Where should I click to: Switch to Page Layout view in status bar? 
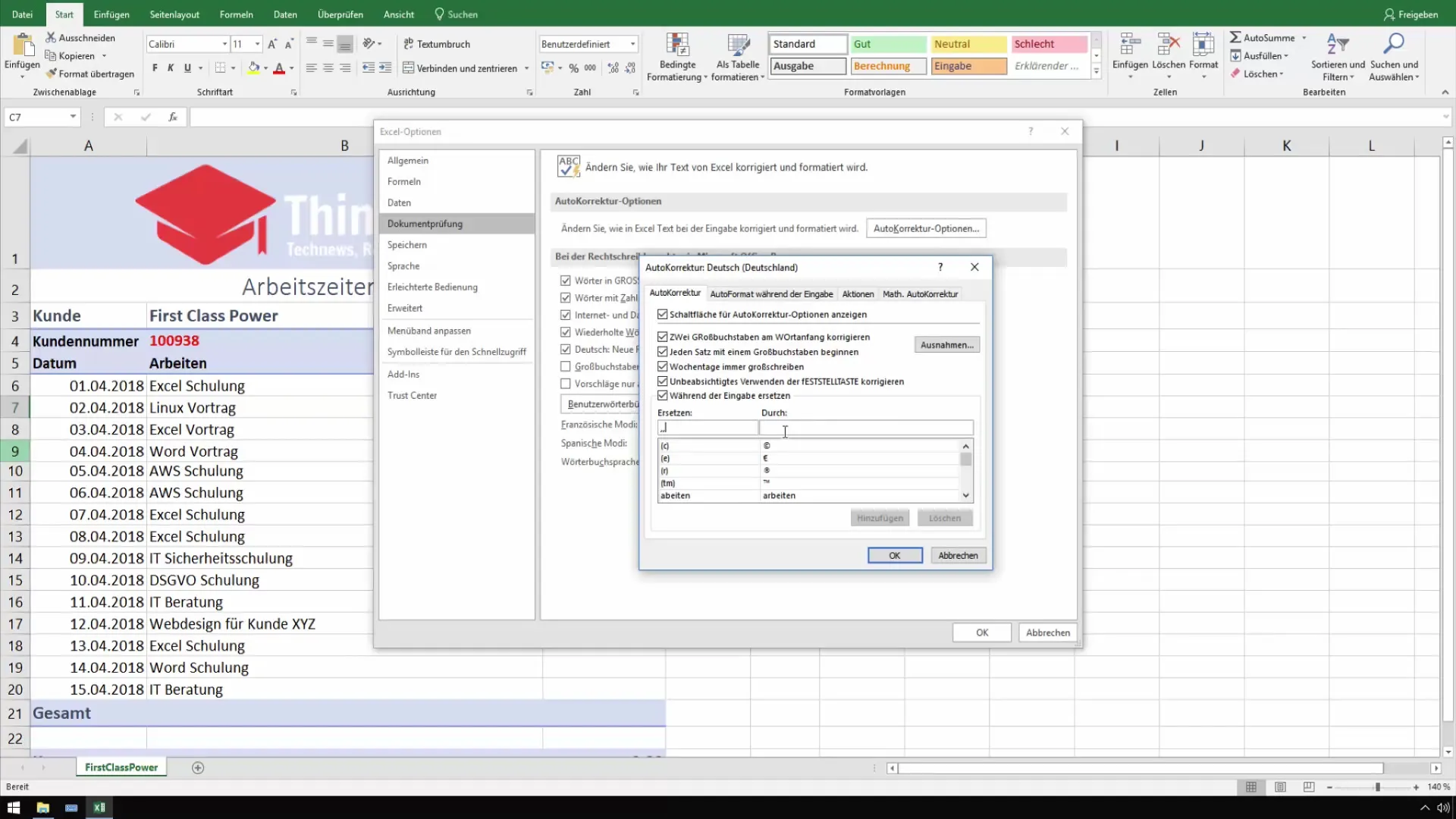coord(1280,787)
